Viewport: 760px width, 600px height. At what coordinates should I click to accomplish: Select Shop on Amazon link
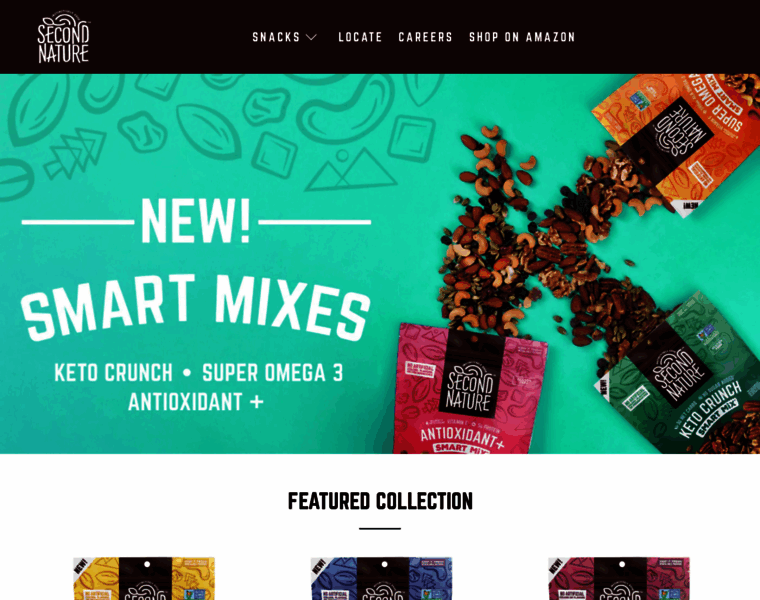pos(522,37)
